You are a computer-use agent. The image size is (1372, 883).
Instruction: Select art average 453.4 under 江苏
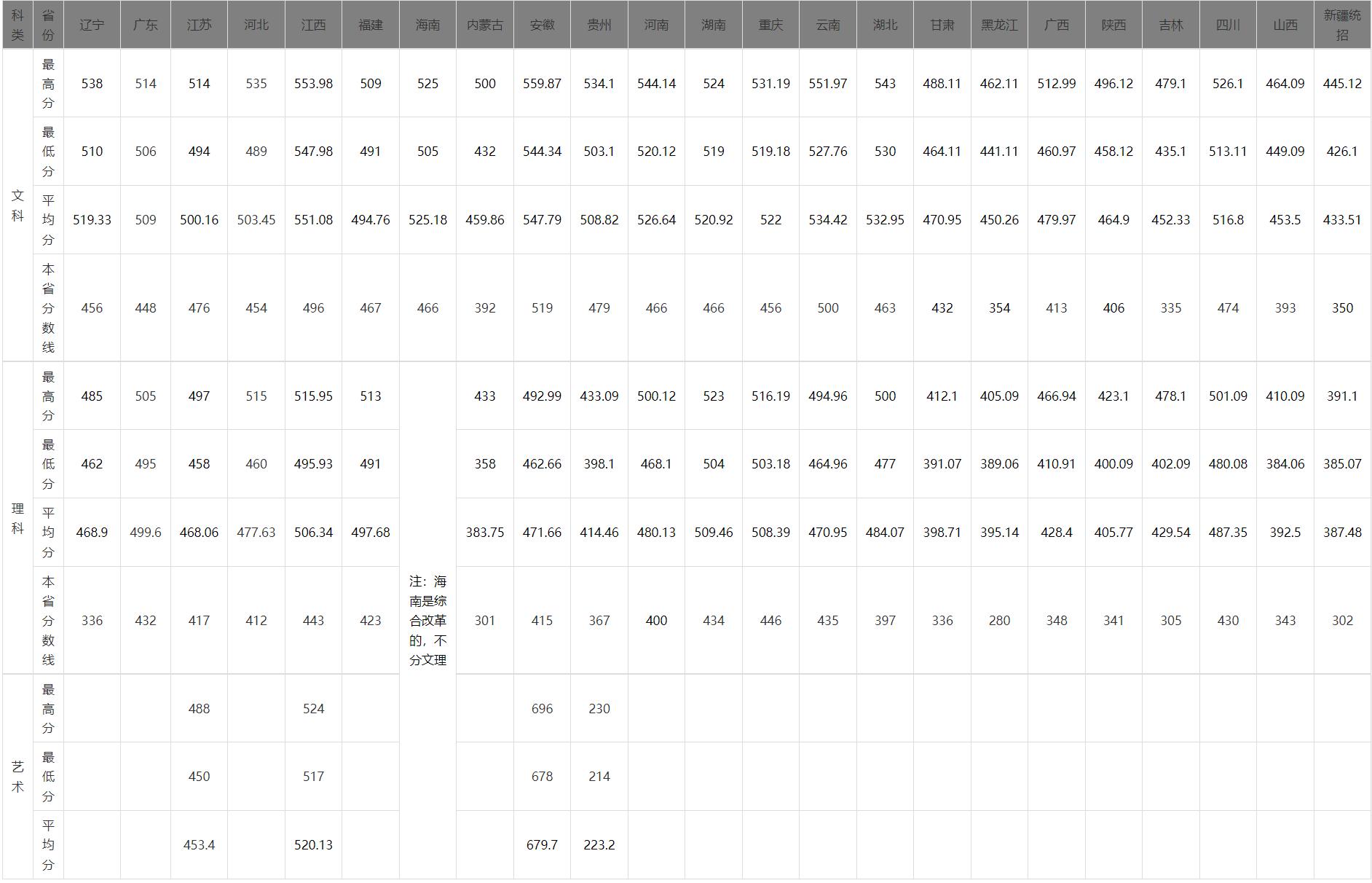199,845
